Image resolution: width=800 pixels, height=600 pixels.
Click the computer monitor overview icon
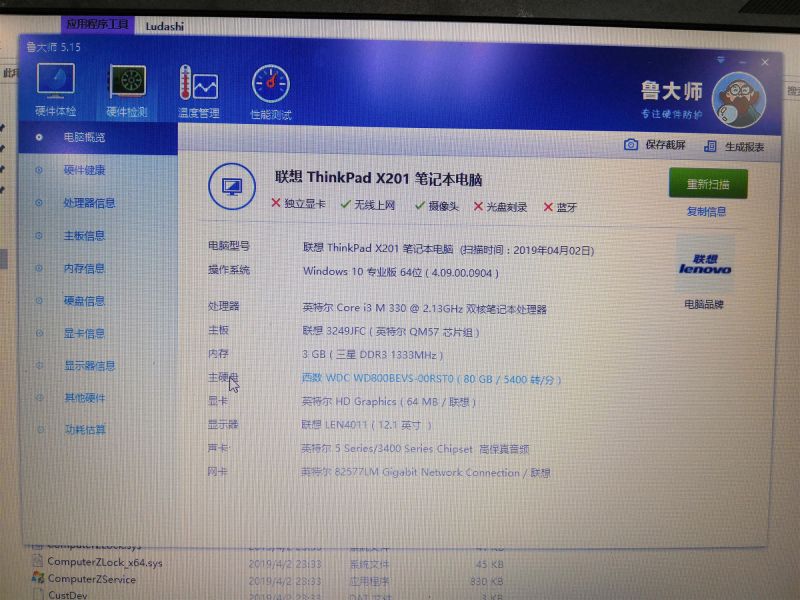click(232, 186)
